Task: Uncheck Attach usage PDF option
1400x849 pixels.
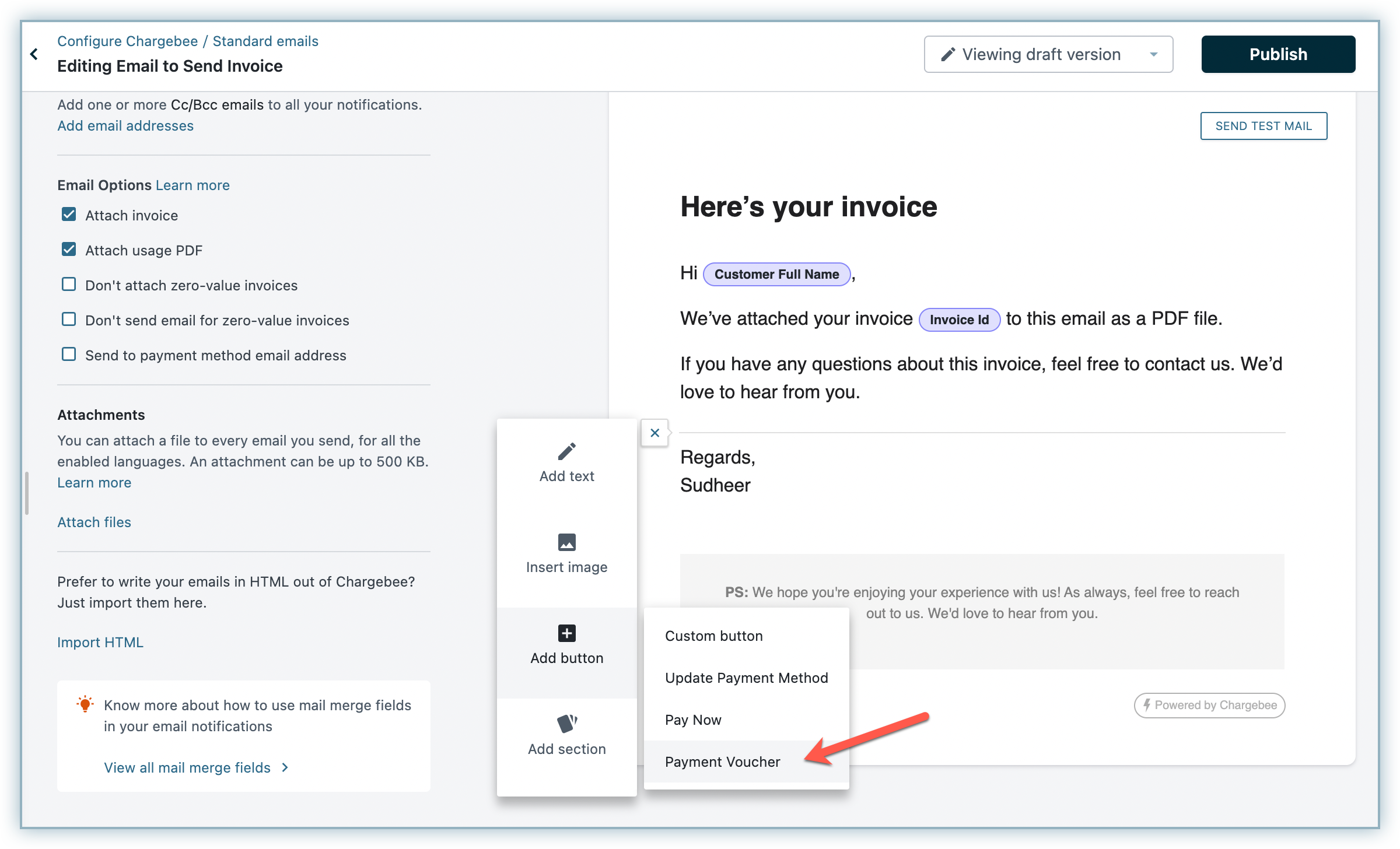Action: coord(69,250)
